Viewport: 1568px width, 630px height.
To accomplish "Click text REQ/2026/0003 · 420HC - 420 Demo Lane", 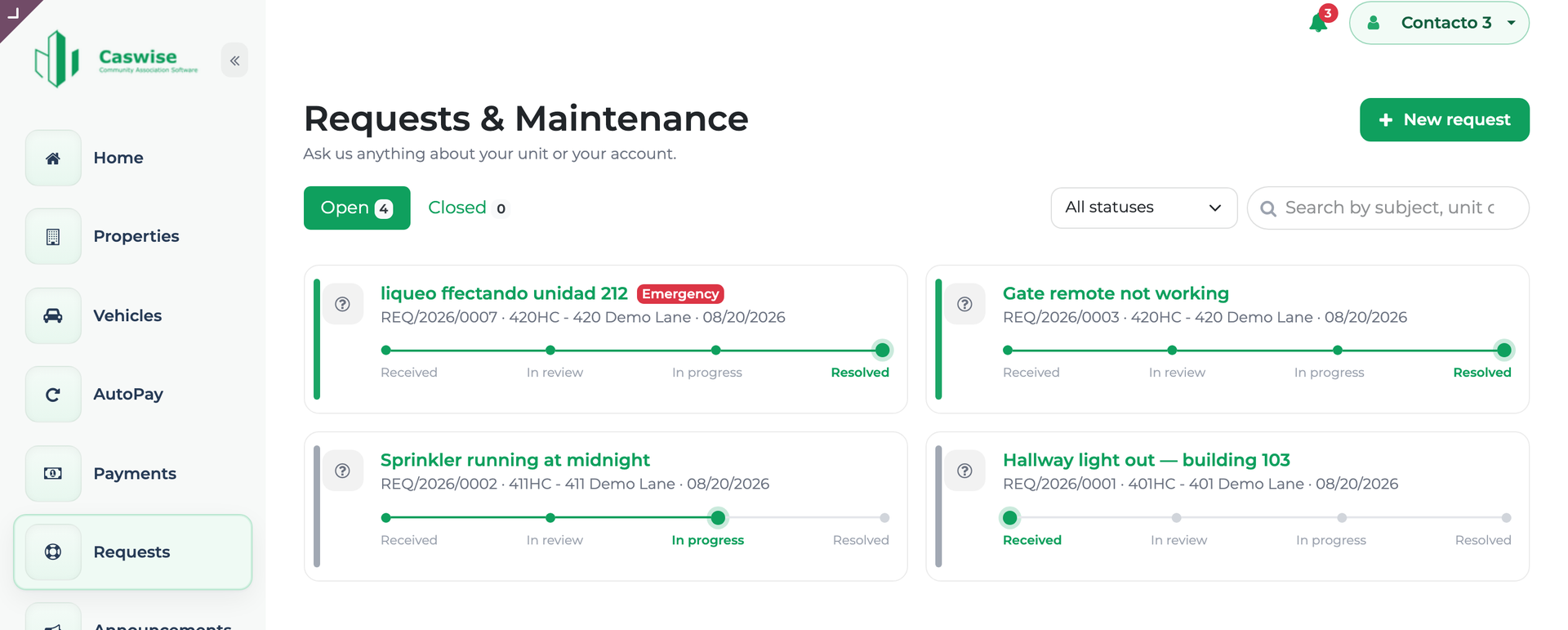I will (x=1158, y=317).
